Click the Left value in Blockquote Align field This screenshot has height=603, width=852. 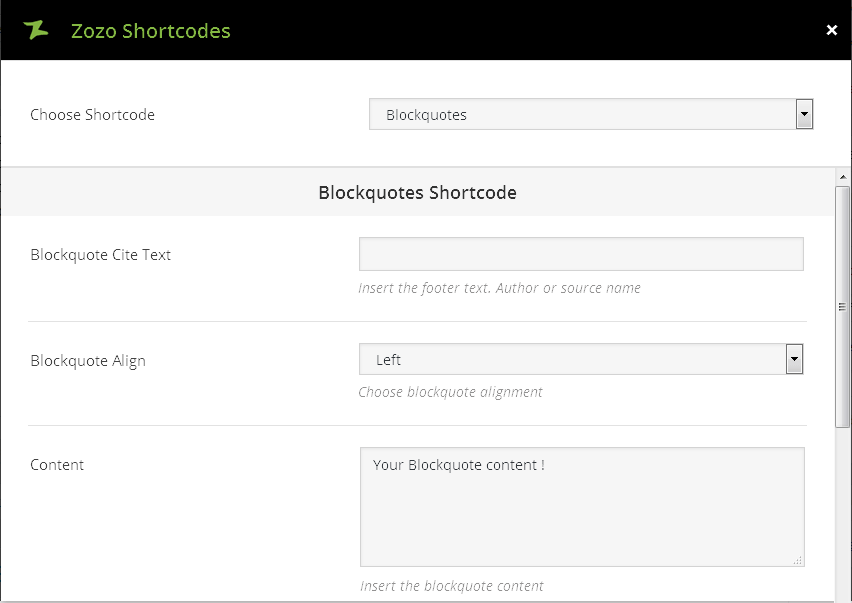click(389, 359)
